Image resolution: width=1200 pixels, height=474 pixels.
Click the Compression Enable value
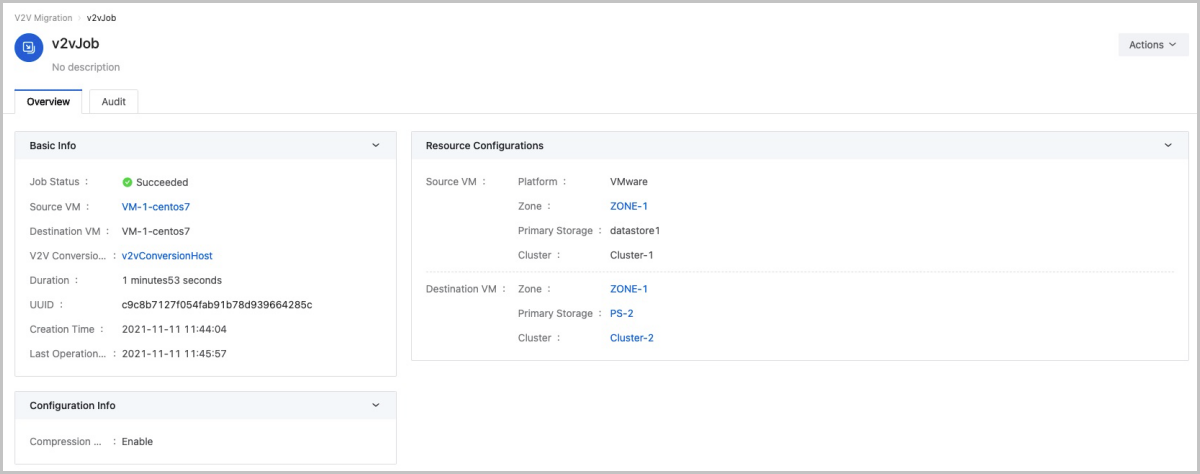[x=137, y=441]
